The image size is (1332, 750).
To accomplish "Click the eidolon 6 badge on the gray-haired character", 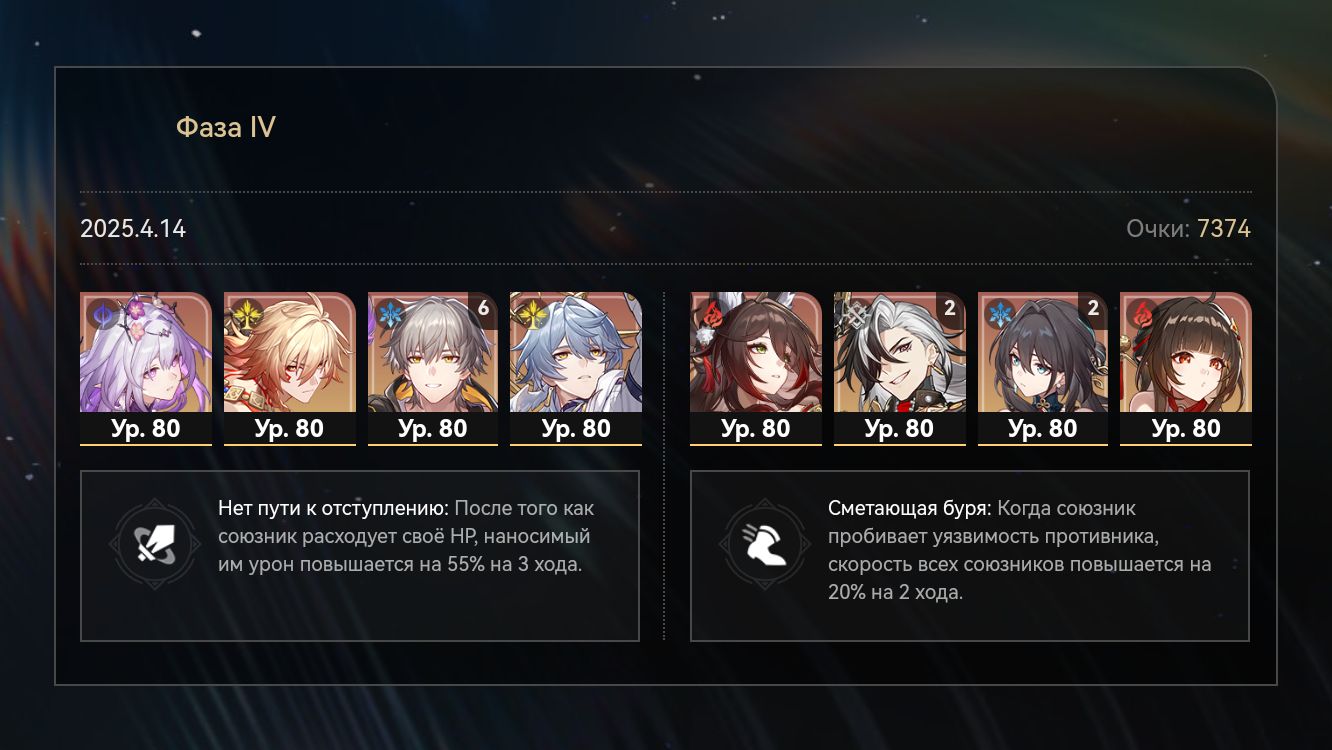I will point(484,309).
